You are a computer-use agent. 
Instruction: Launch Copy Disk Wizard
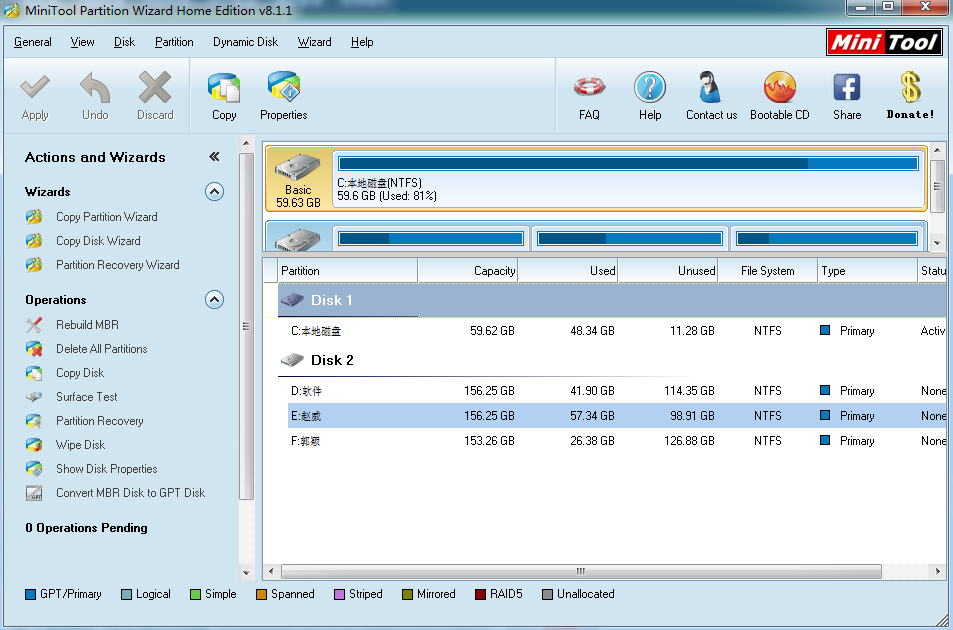(x=98, y=241)
